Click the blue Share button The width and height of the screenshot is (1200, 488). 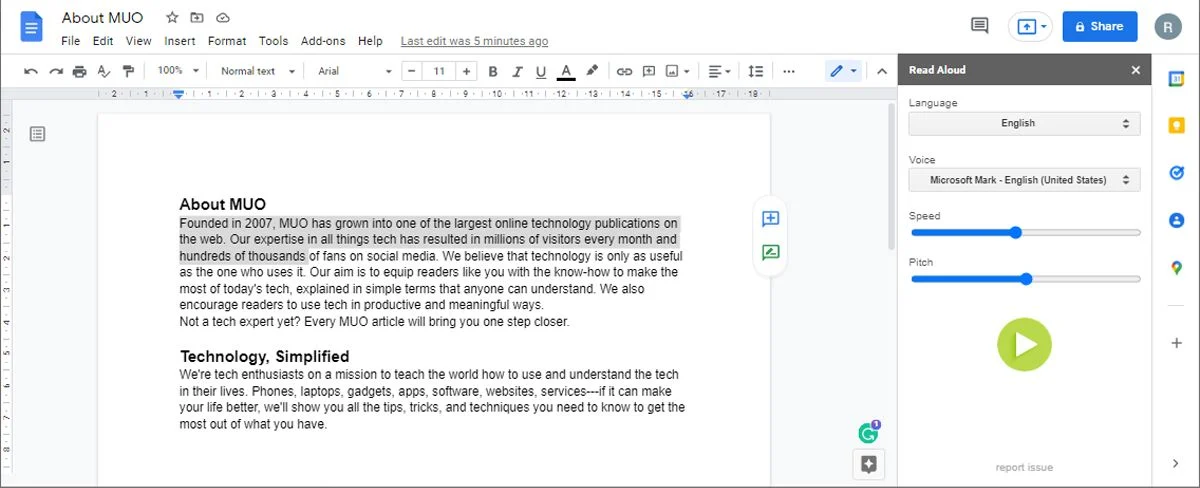(x=1099, y=27)
